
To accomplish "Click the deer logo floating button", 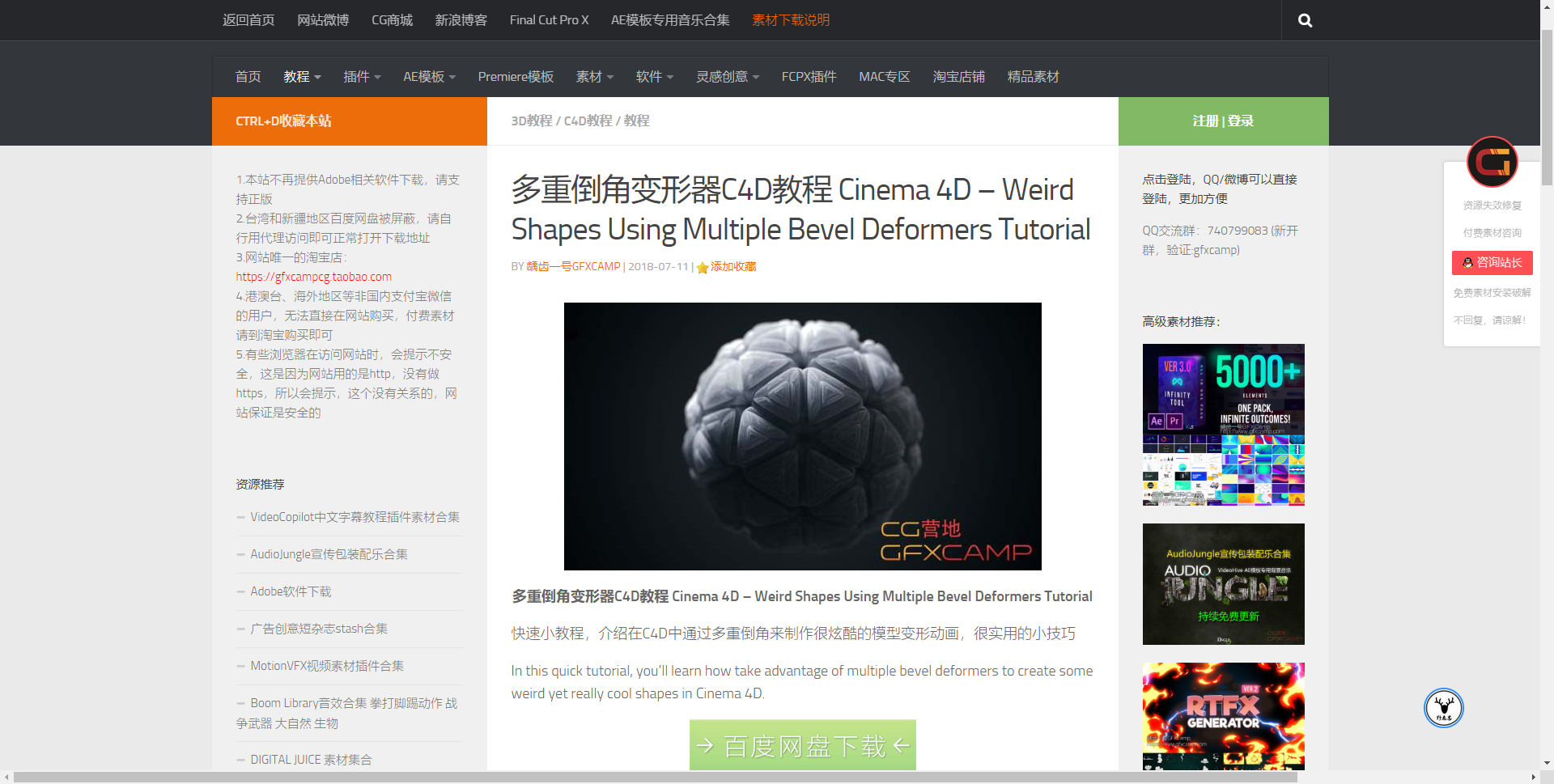I will point(1444,708).
